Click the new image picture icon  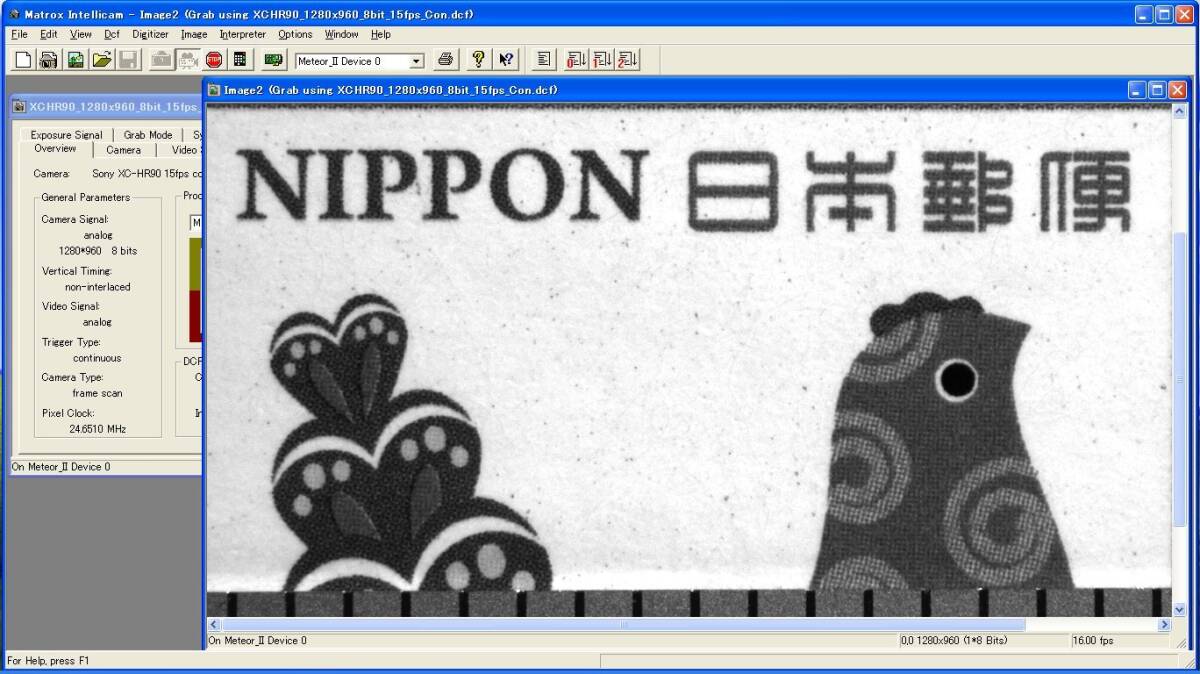click(75, 60)
